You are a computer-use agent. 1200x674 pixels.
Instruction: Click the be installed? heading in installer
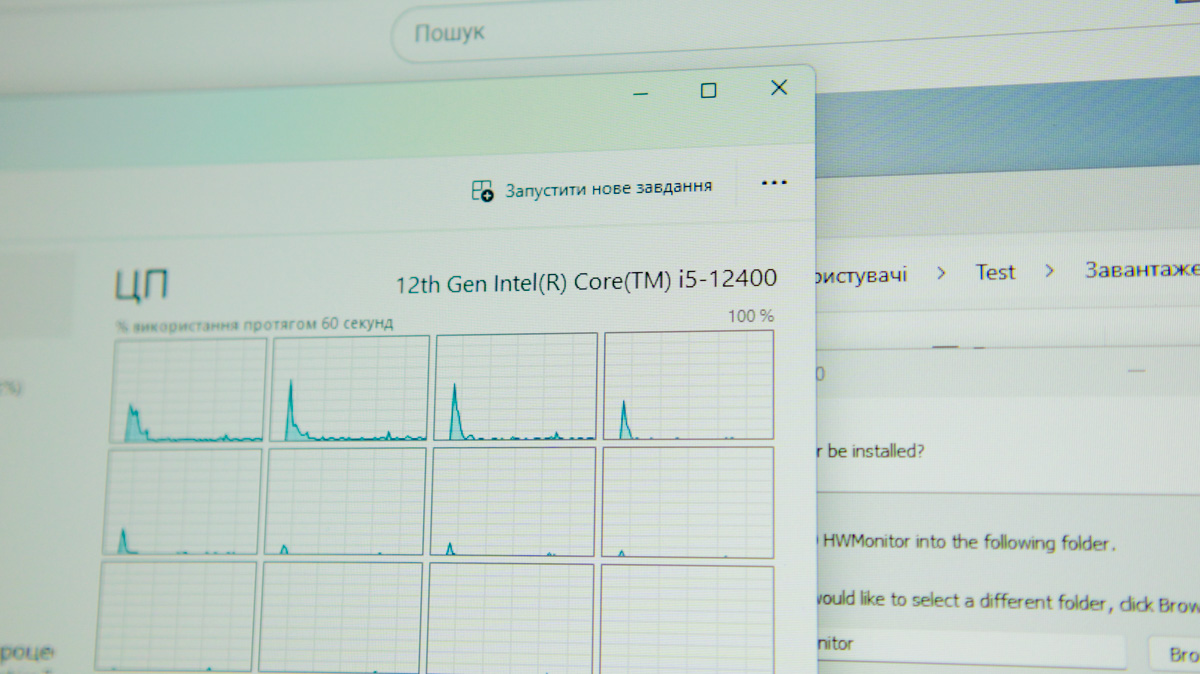tap(870, 451)
